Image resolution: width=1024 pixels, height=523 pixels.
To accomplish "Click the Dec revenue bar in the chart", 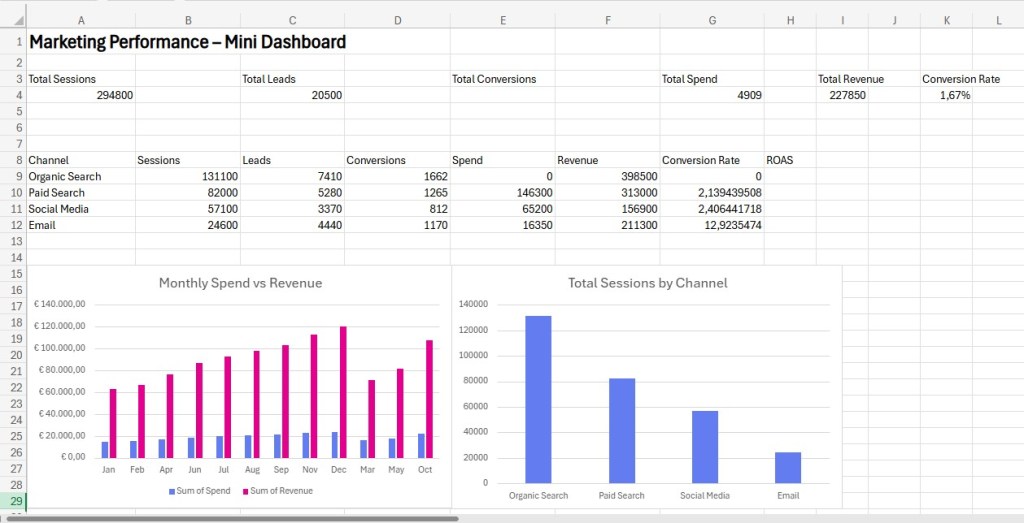I will (343, 392).
